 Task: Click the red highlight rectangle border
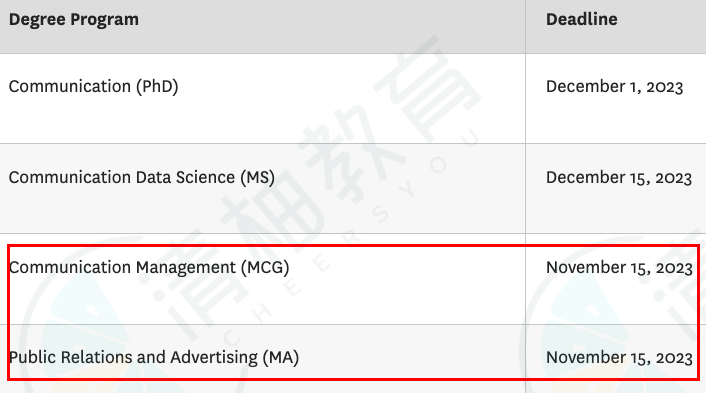pyautogui.click(x=353, y=246)
